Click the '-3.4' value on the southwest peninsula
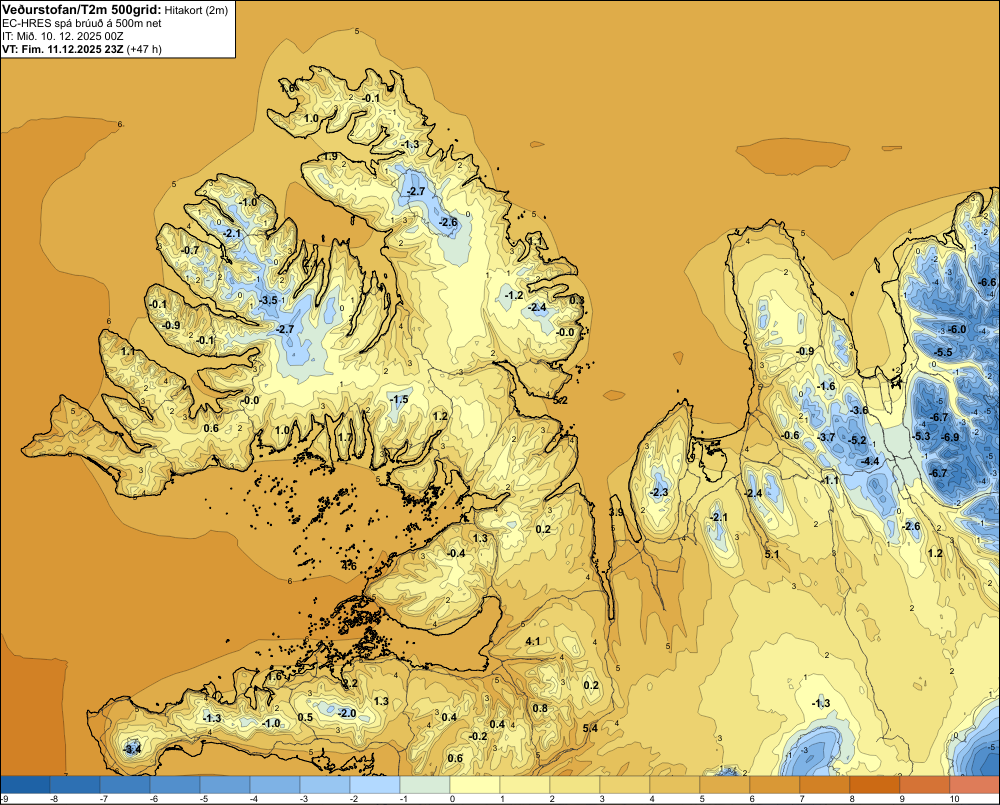1000x805 pixels. click(x=132, y=749)
